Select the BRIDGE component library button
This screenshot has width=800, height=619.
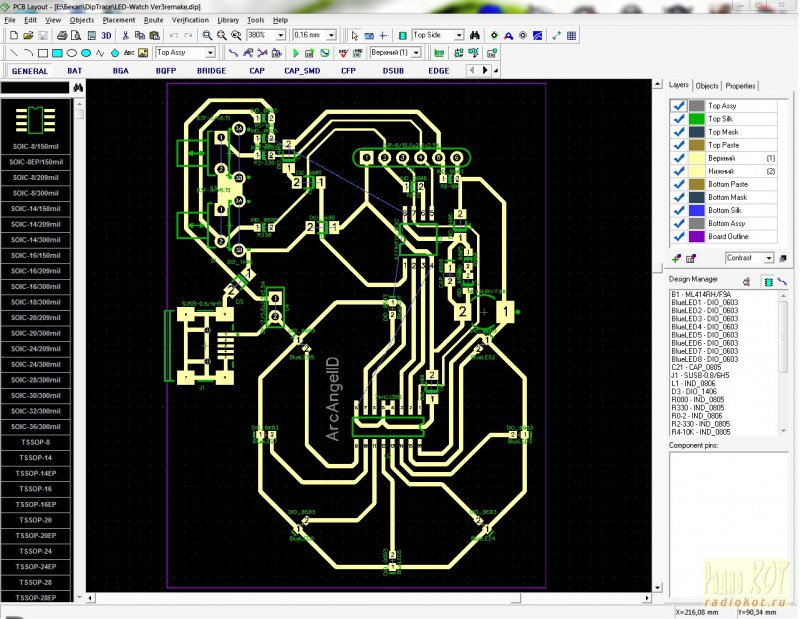click(x=211, y=71)
